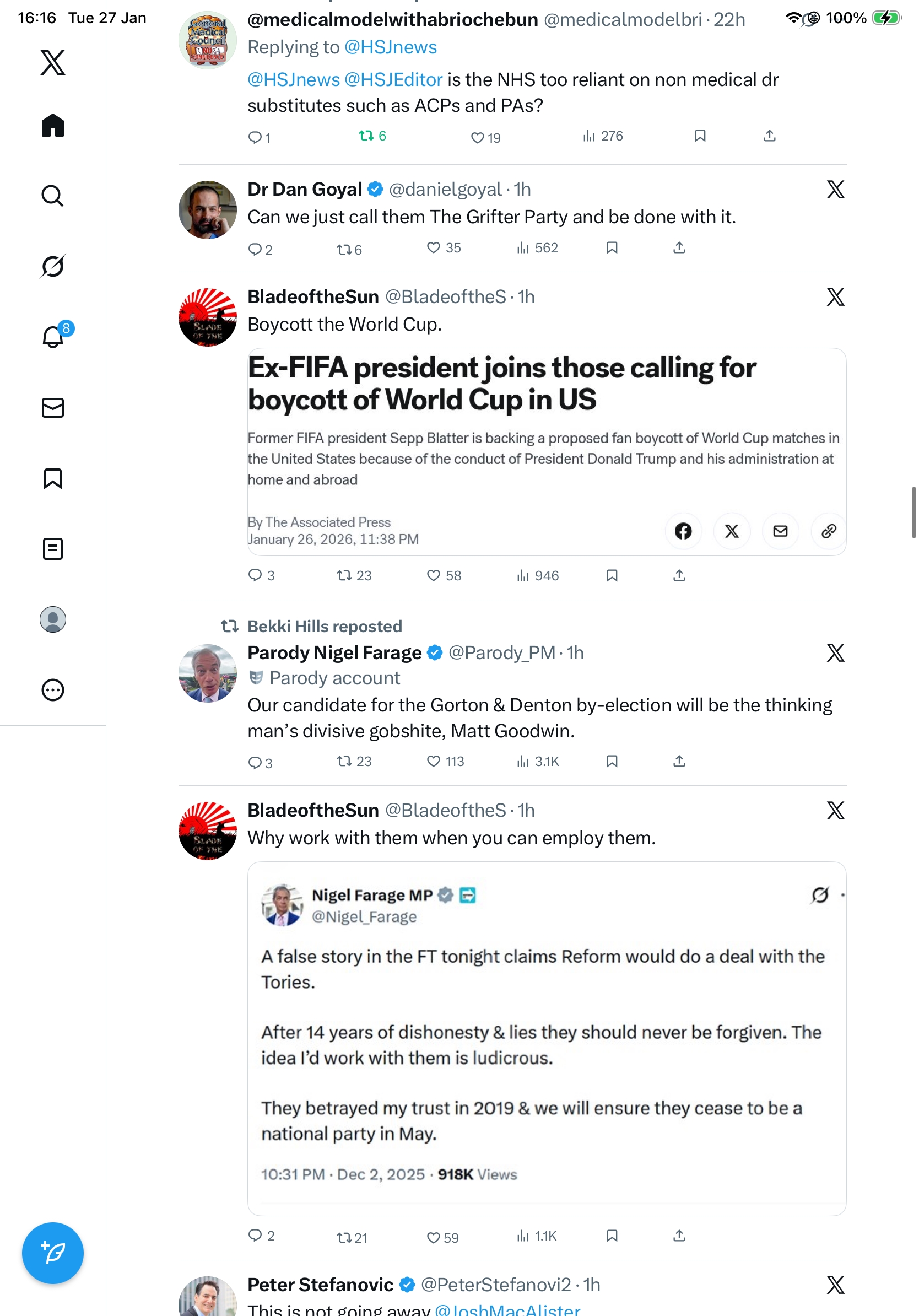Open the search magnifier in sidebar
This screenshot has width=919, height=1316.
click(x=53, y=196)
